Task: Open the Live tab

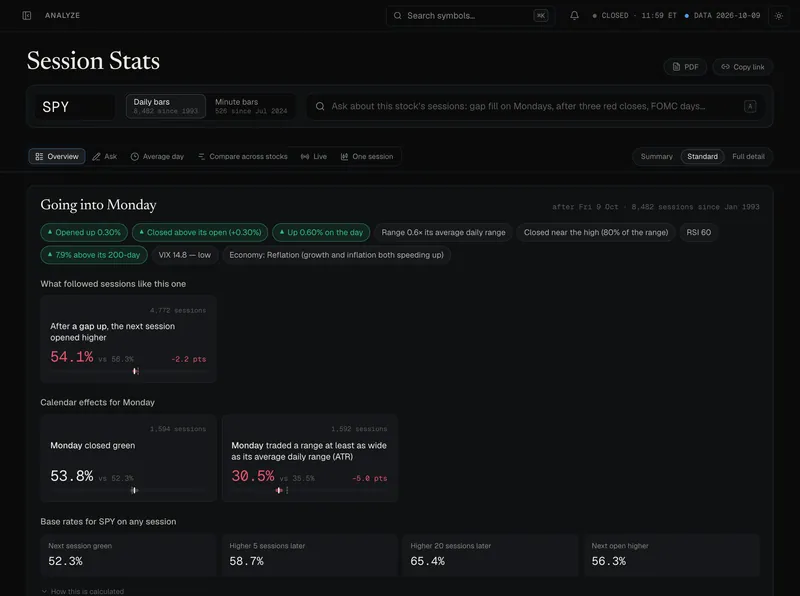Action: click(x=314, y=157)
